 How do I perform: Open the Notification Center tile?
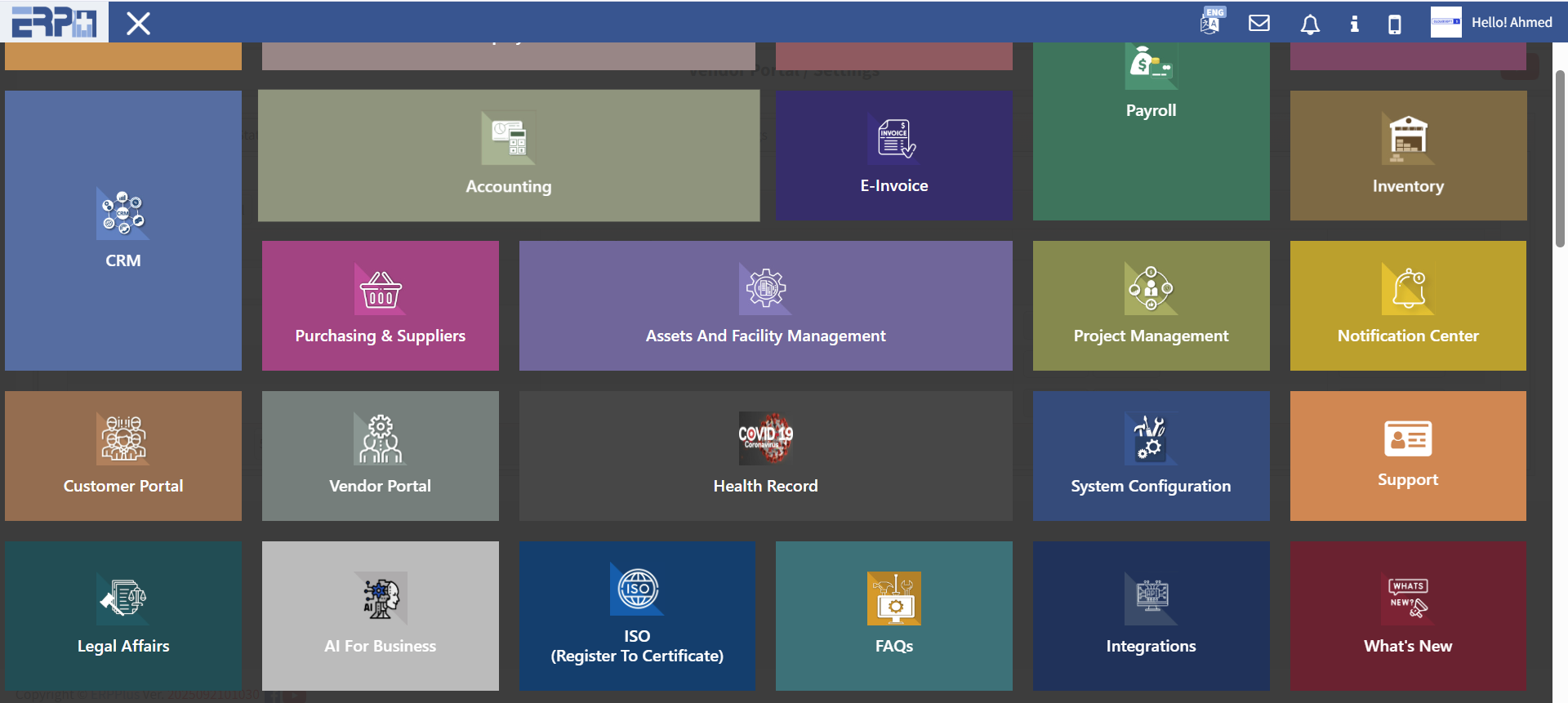[x=1408, y=305]
